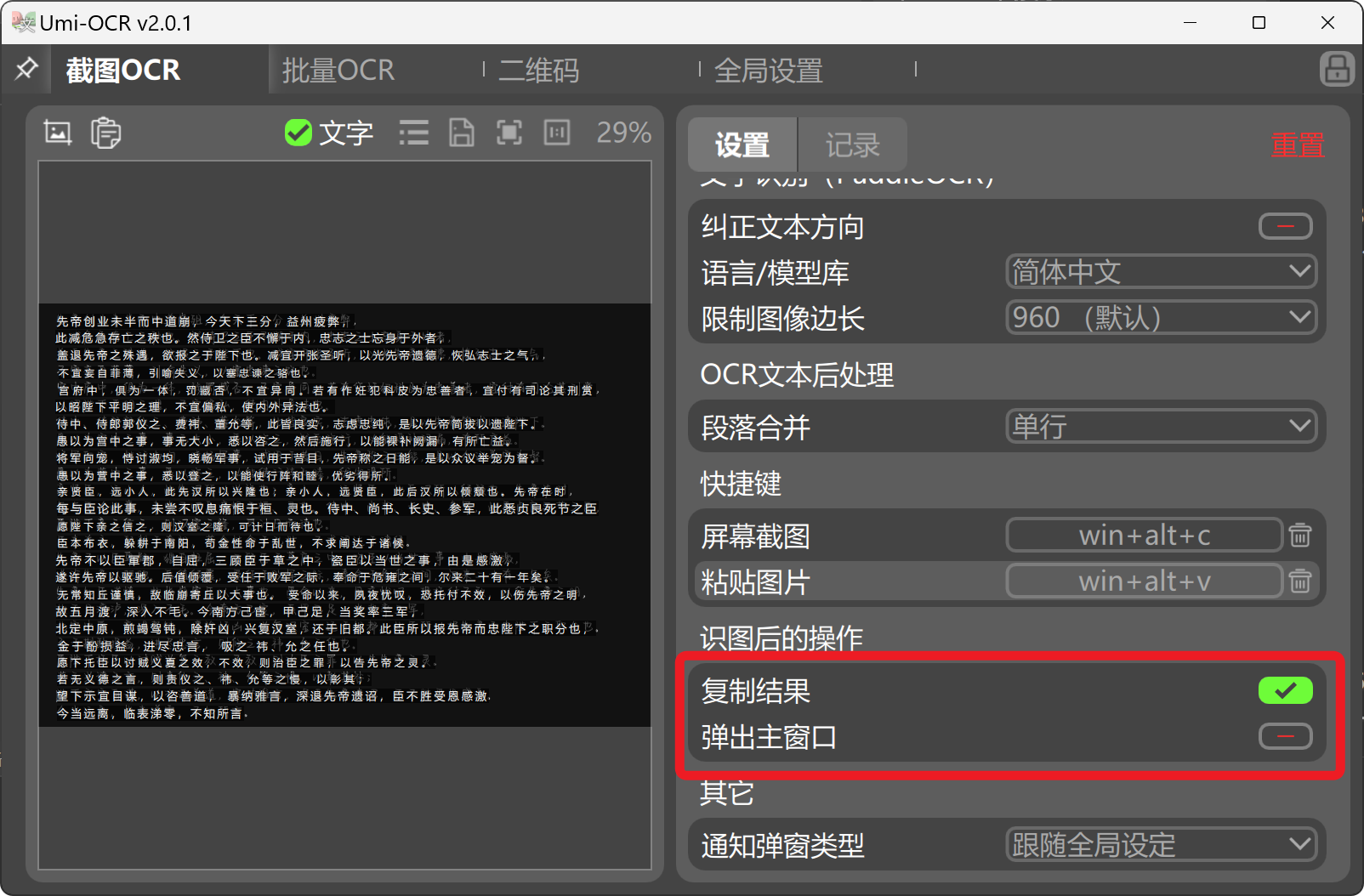The height and width of the screenshot is (896, 1364).
Task: Click the fit-to-view icon in the preview toolbar
Action: [509, 133]
